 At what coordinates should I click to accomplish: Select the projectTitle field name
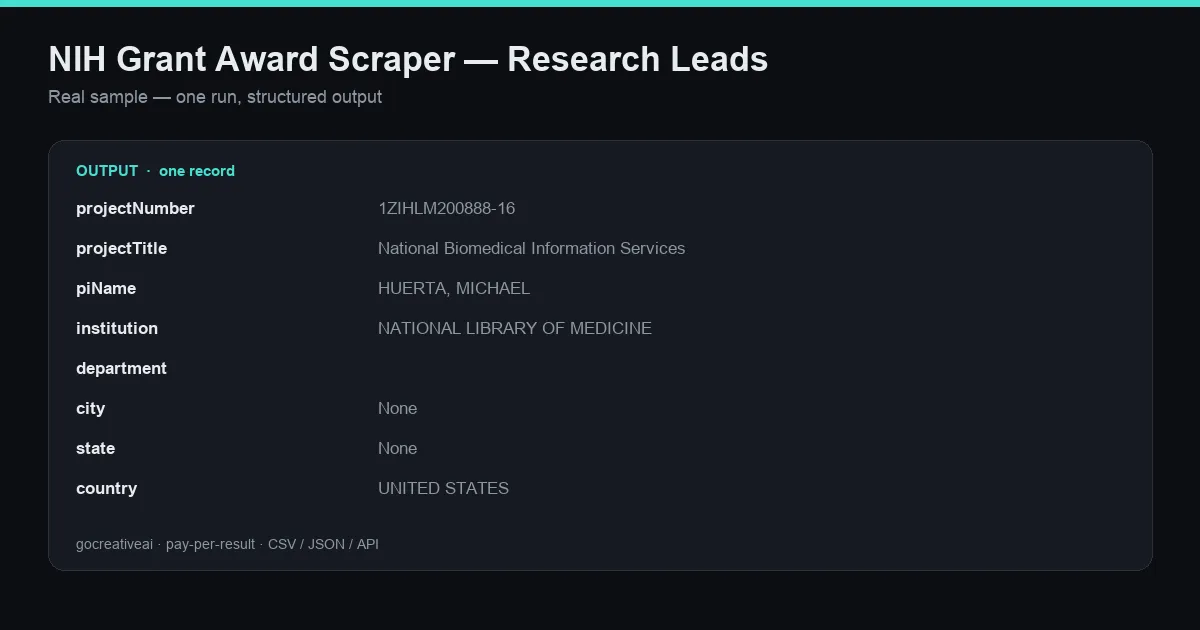click(x=121, y=249)
